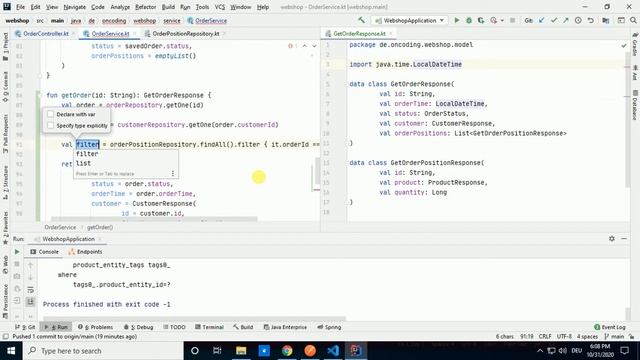
Task: Show Git history clock icon
Action: [578, 20]
